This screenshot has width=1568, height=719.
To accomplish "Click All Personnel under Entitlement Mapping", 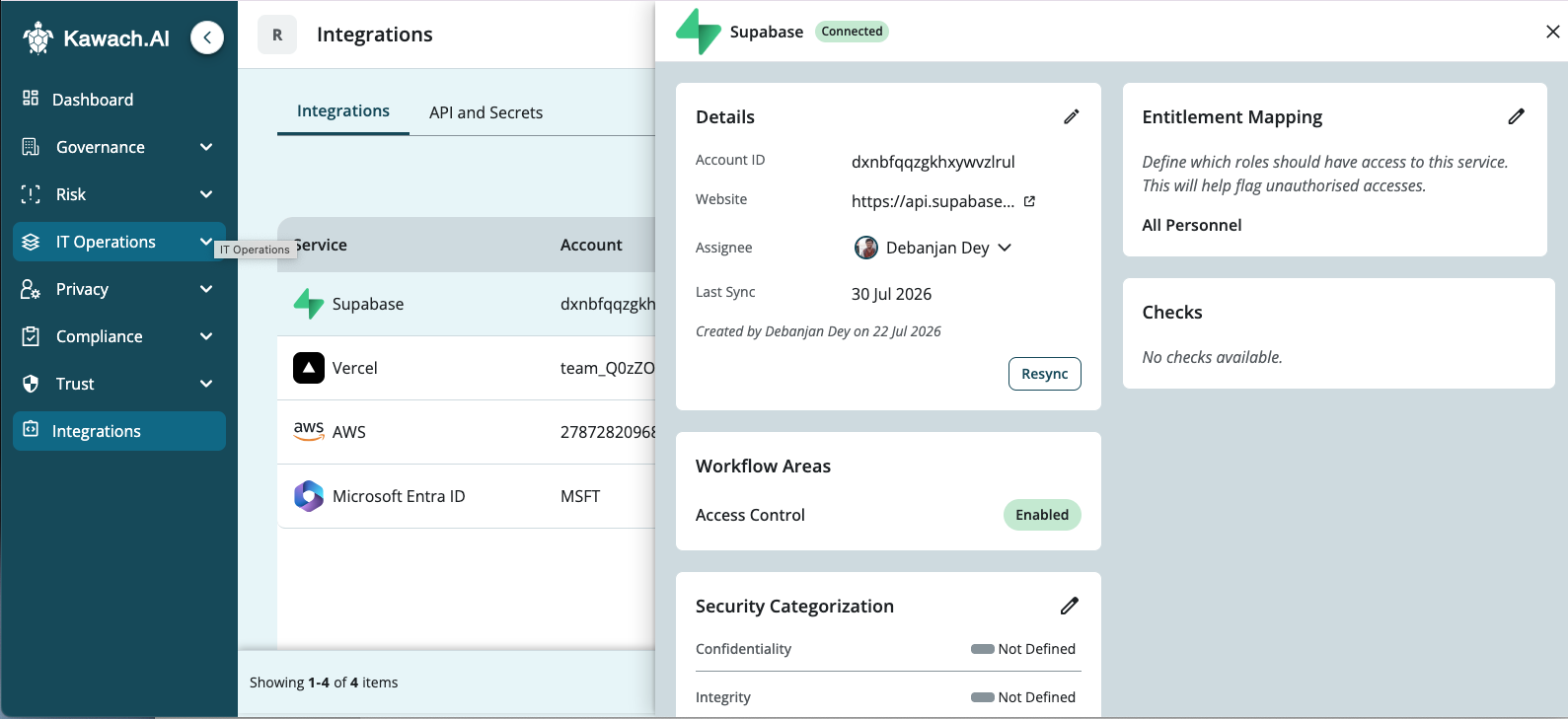I will pos(1191,225).
